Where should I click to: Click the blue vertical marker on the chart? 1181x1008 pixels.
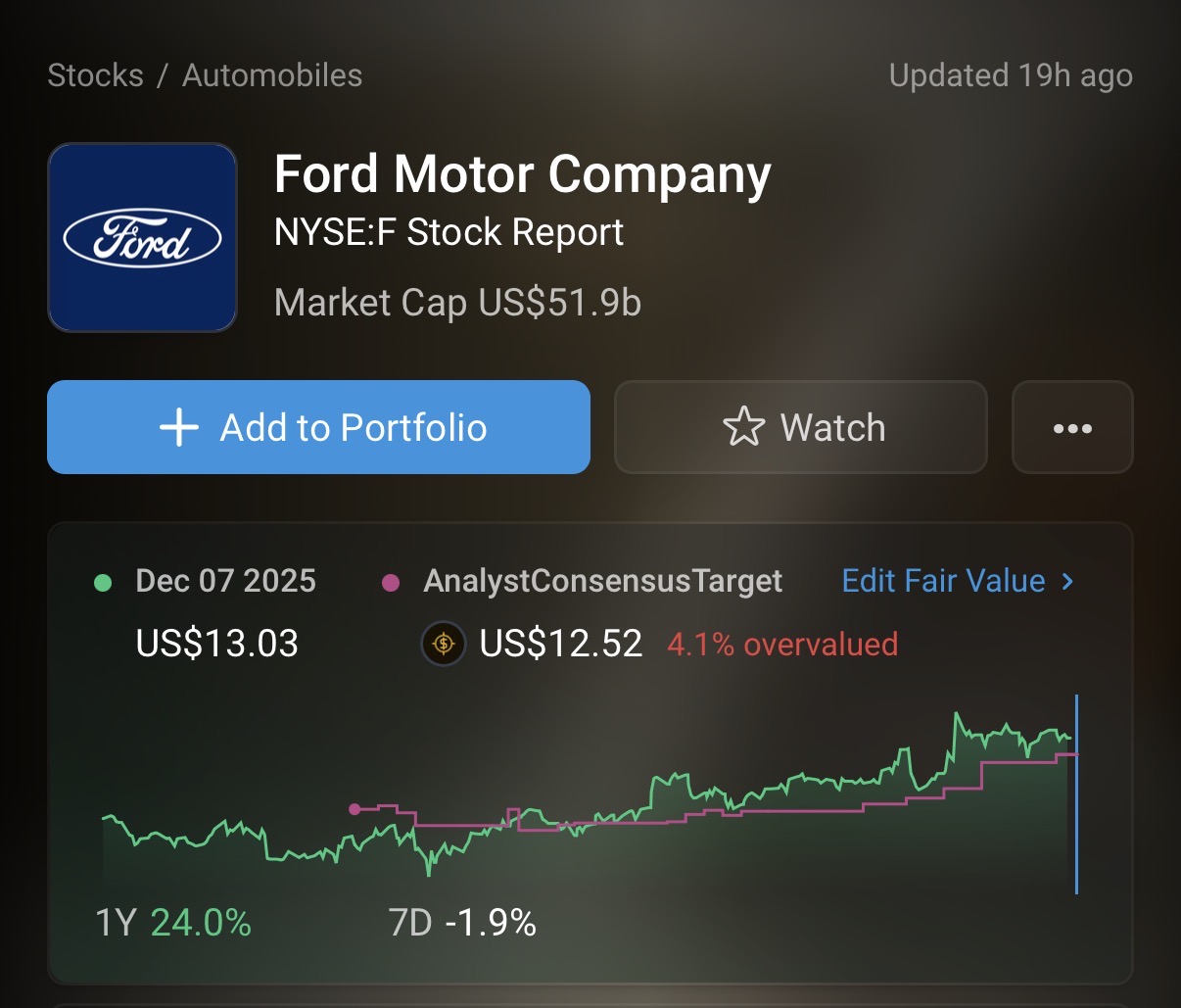[x=1076, y=793]
